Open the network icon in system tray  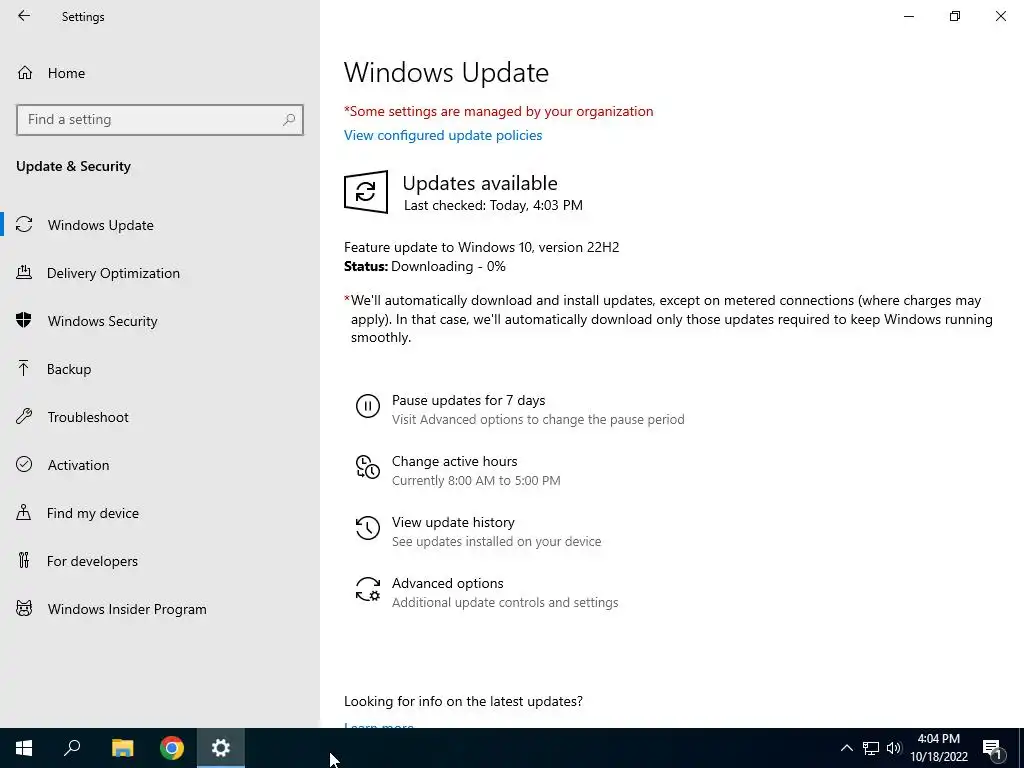pyautogui.click(x=871, y=748)
